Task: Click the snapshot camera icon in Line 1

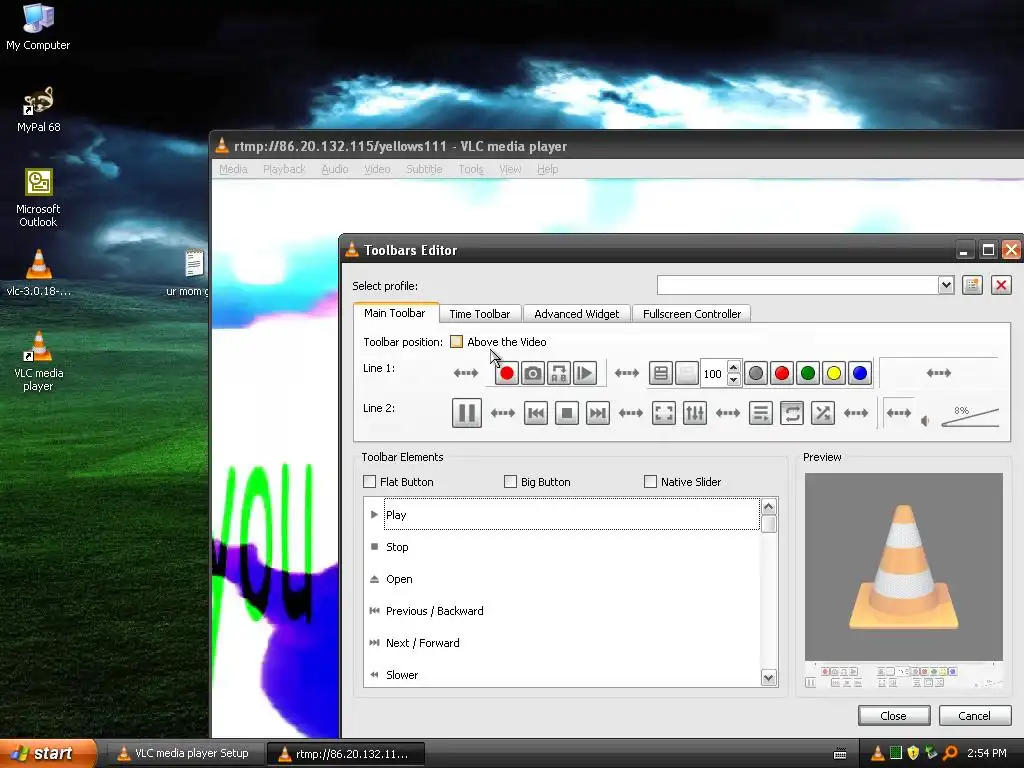Action: pyautogui.click(x=532, y=373)
